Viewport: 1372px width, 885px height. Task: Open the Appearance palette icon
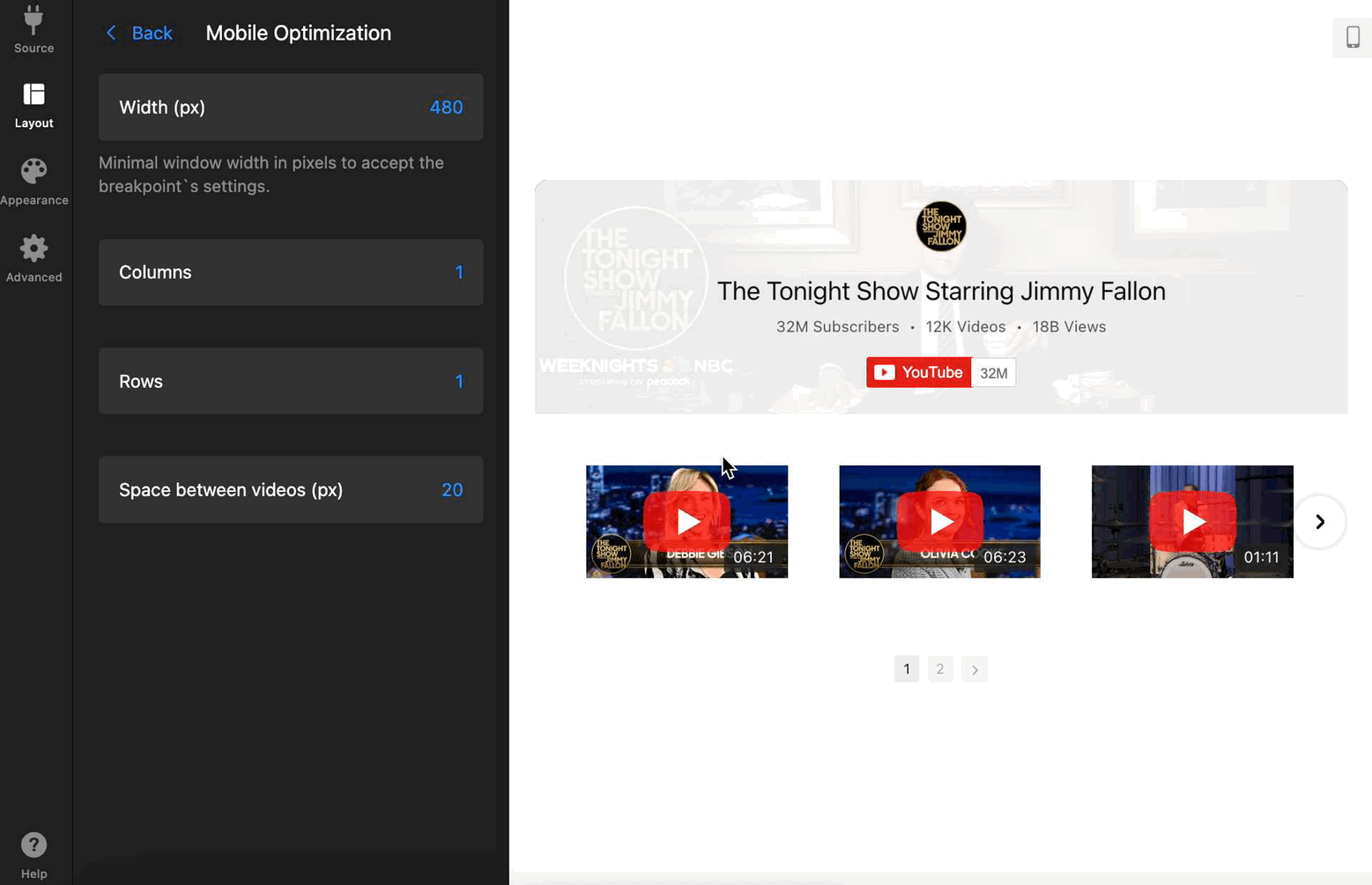click(33, 182)
